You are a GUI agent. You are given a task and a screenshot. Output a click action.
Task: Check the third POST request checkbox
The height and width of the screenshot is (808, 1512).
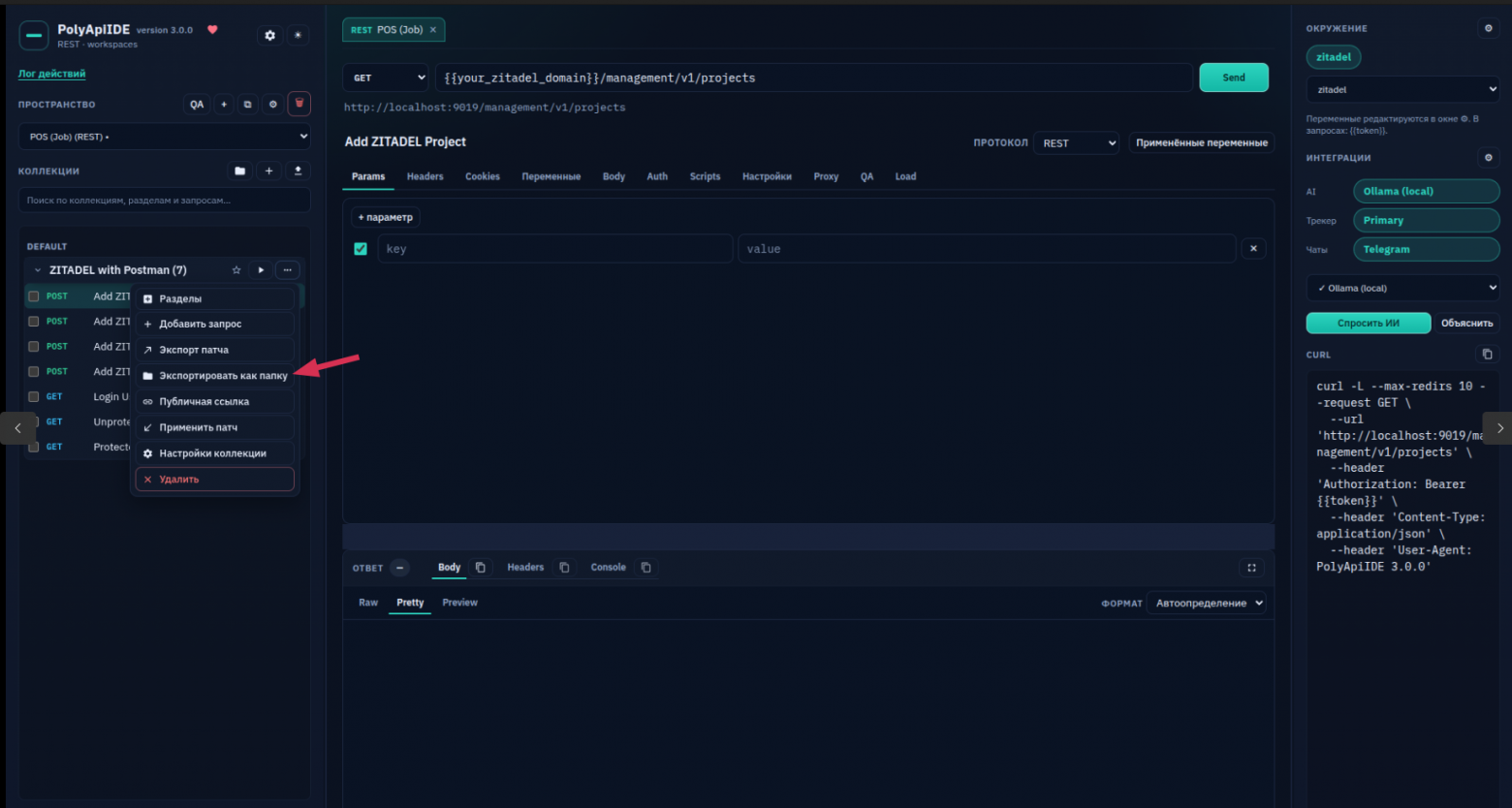coord(34,347)
